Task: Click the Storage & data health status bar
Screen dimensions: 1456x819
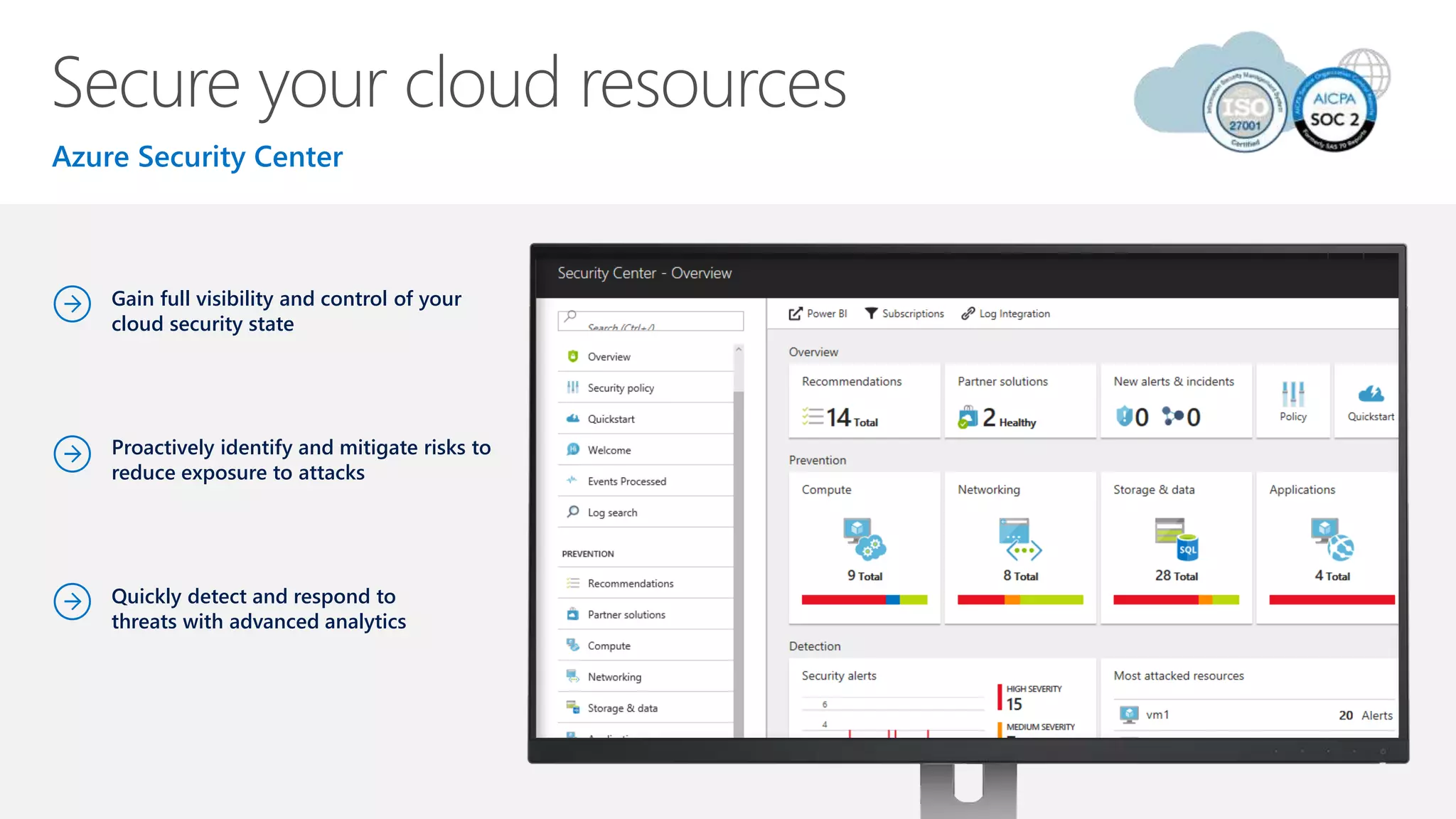Action: (x=1177, y=600)
